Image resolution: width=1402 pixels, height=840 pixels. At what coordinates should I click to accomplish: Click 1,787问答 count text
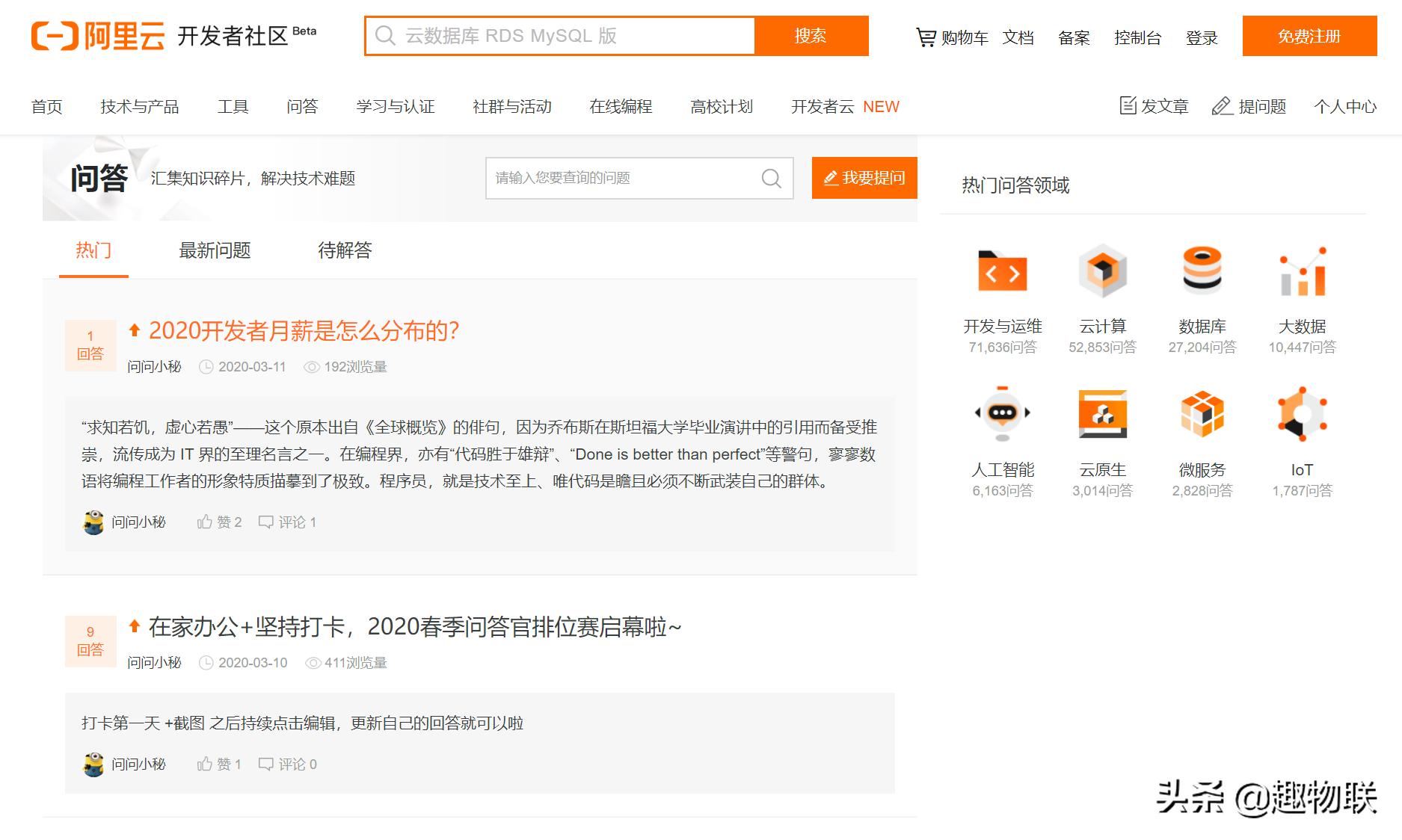pyautogui.click(x=1303, y=490)
